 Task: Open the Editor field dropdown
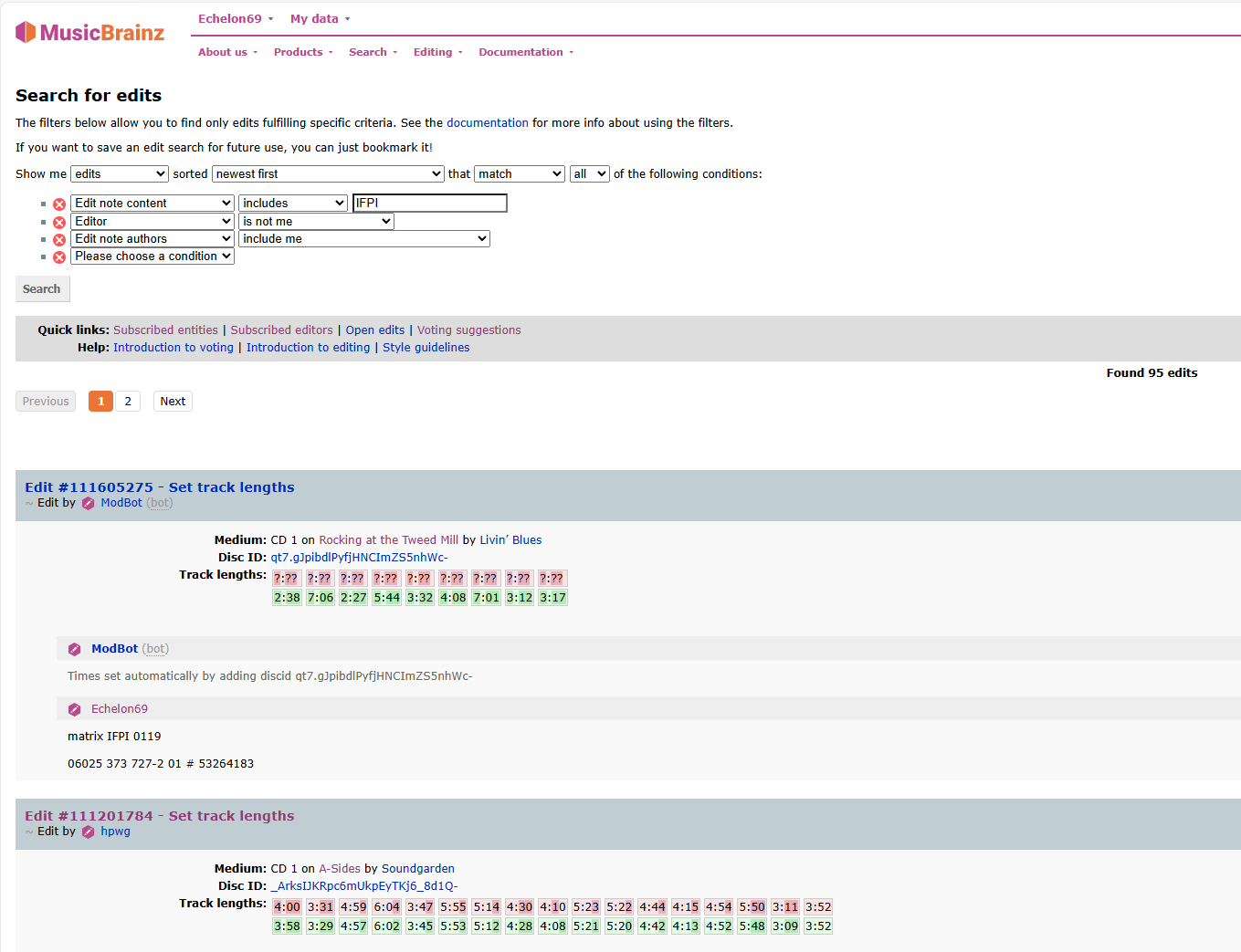152,221
